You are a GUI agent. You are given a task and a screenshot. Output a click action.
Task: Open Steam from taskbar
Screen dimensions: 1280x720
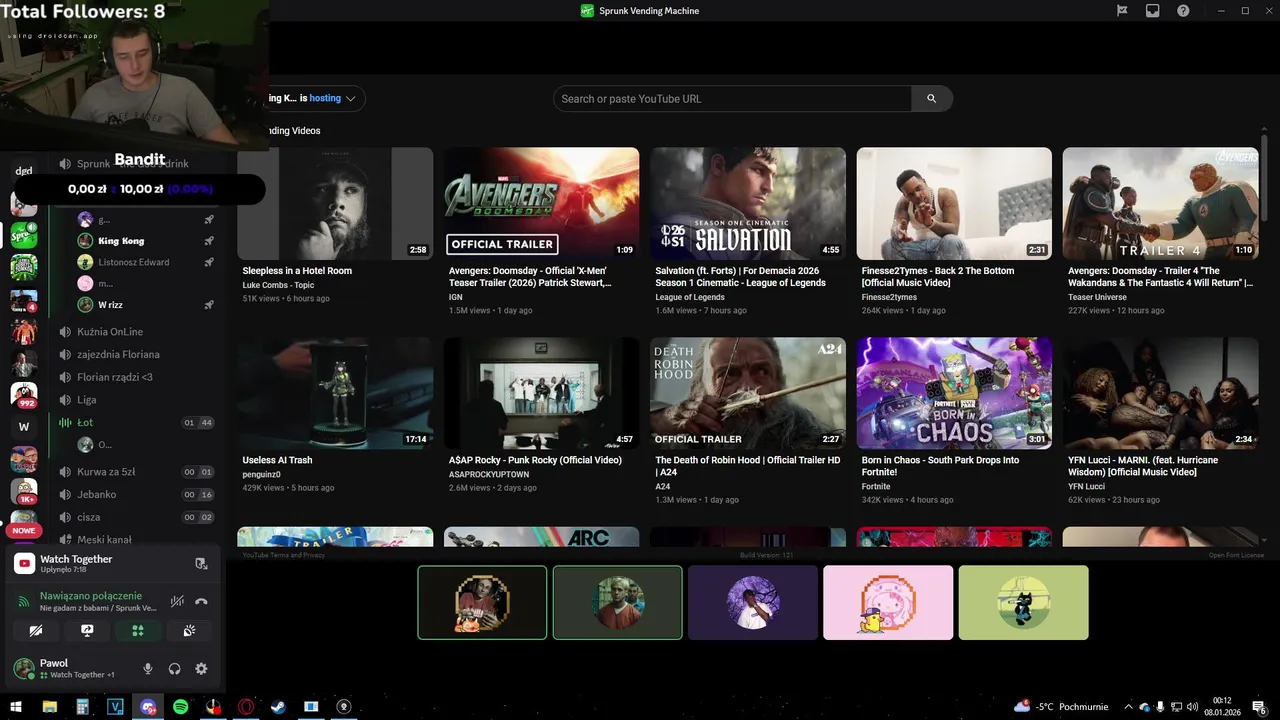pos(278,706)
